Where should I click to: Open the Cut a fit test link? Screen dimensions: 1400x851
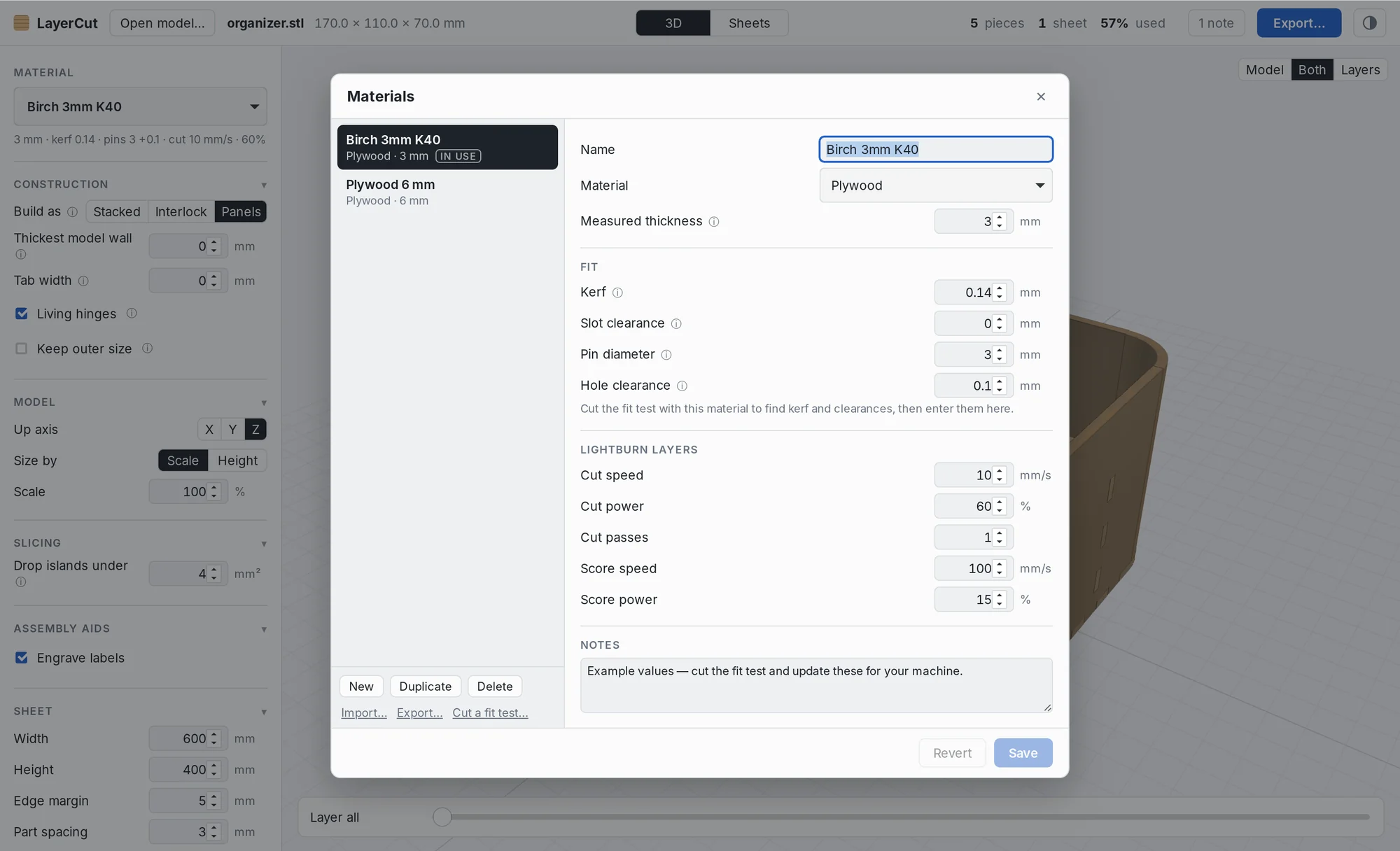coord(490,712)
